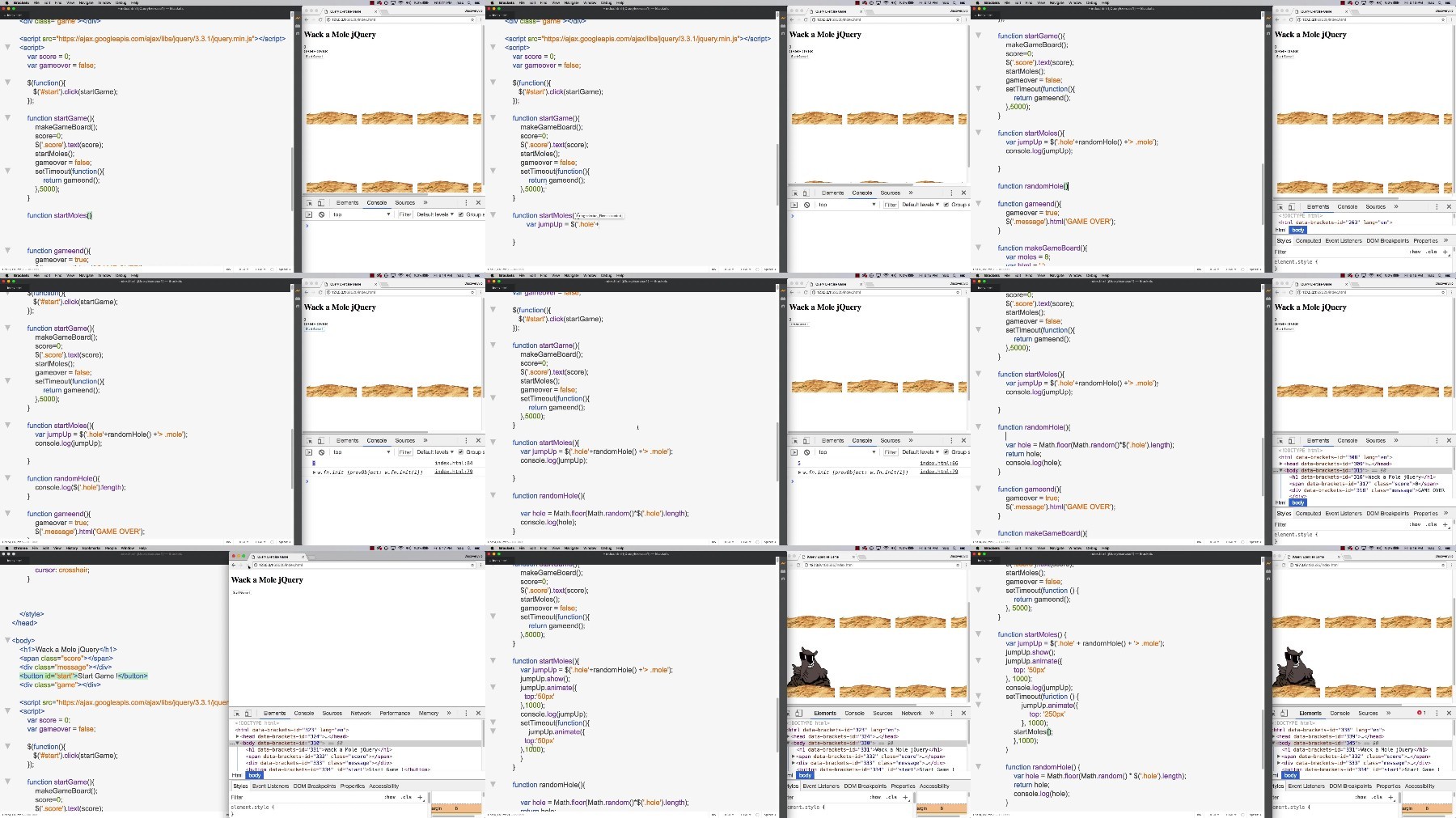
Task: Click the page's Start Game button above Memory-tab DevTools
Action: (x=241, y=593)
